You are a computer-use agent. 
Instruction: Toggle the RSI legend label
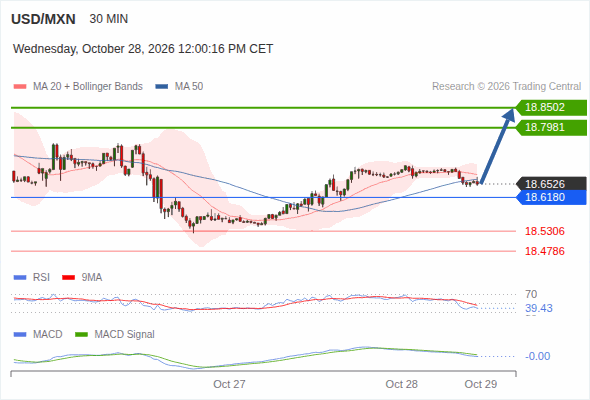pyautogui.click(x=41, y=277)
